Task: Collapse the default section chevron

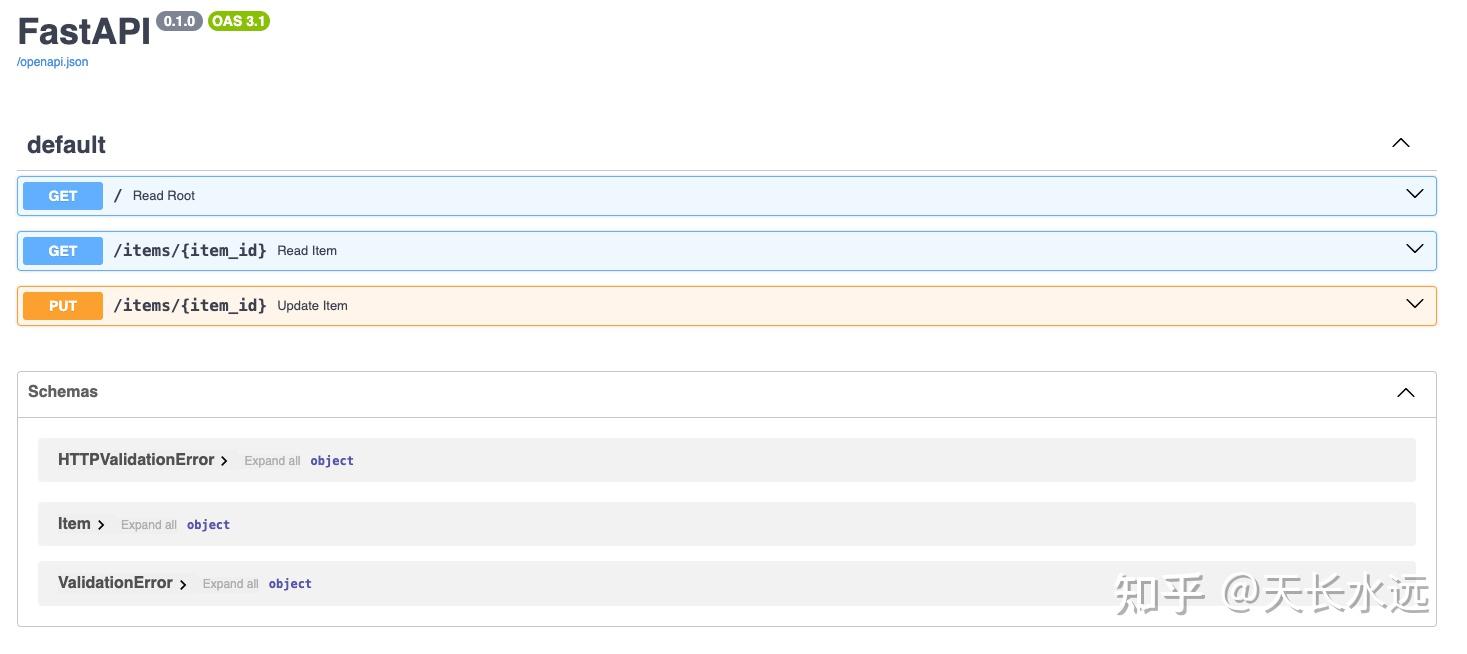Action: (x=1400, y=143)
